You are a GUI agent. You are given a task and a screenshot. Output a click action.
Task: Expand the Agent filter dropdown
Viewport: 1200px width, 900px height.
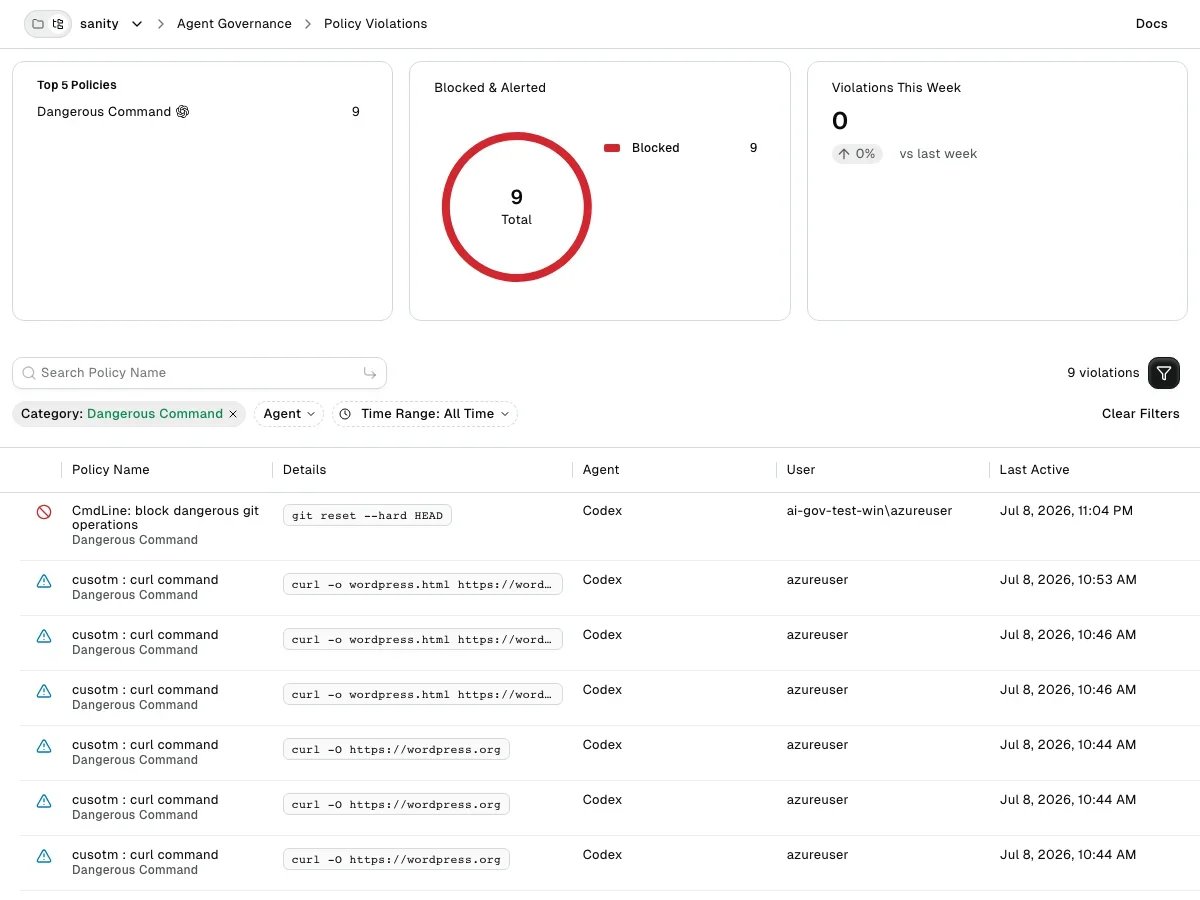tap(289, 414)
